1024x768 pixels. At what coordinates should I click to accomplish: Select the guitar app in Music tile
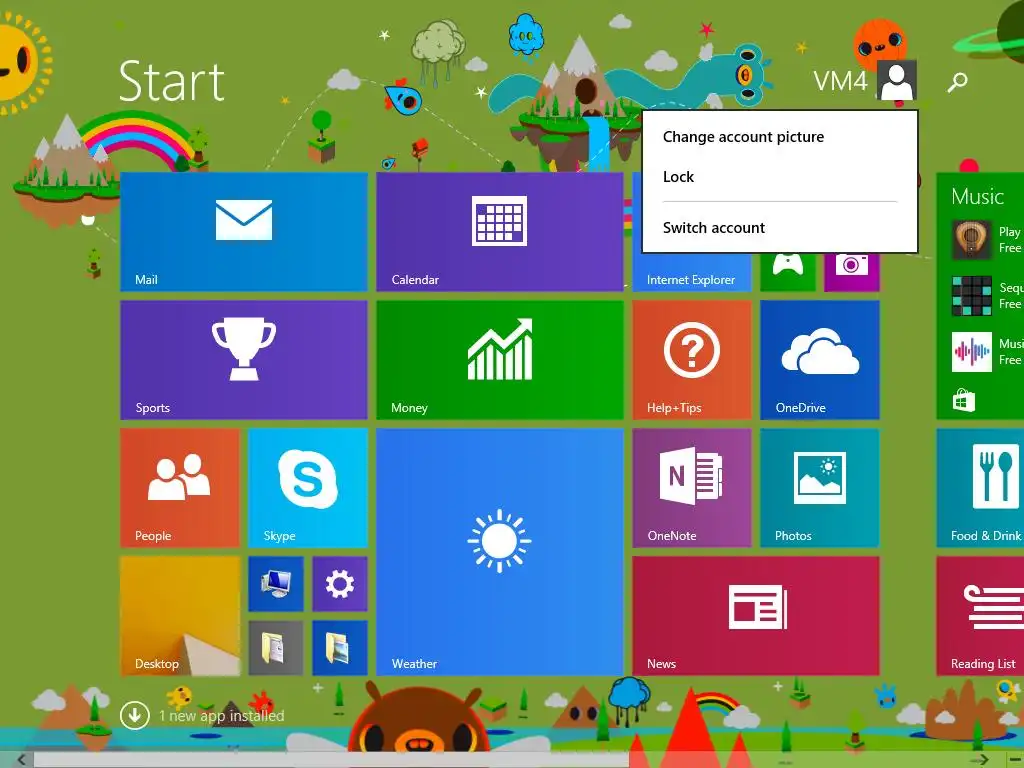[972, 239]
